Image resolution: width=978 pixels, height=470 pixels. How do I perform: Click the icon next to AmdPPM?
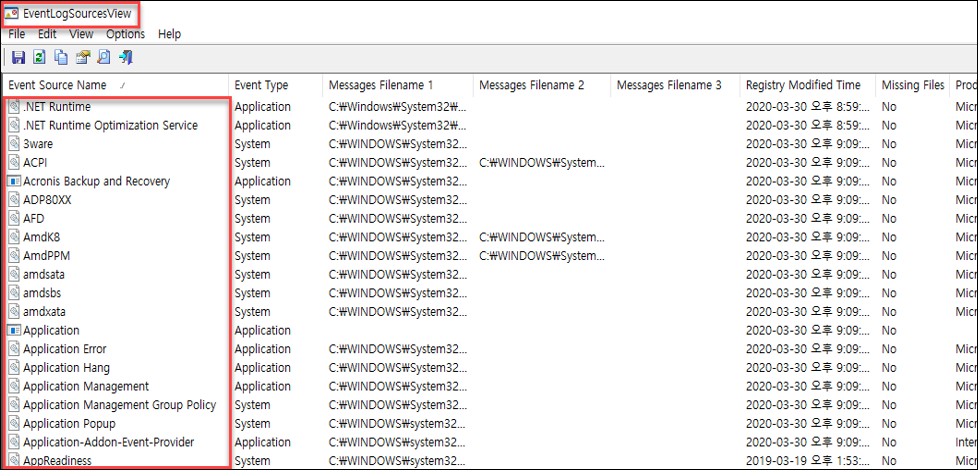click(14, 256)
